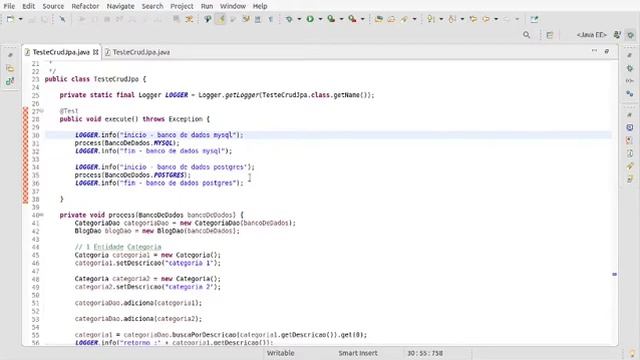Maximize the editor area
Viewport: 640px width, 360px height.
click(607, 51)
